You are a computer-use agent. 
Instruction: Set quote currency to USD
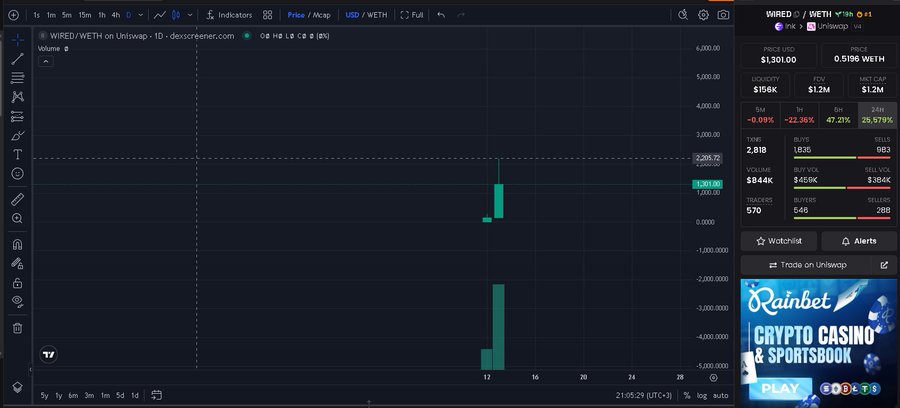pos(352,15)
